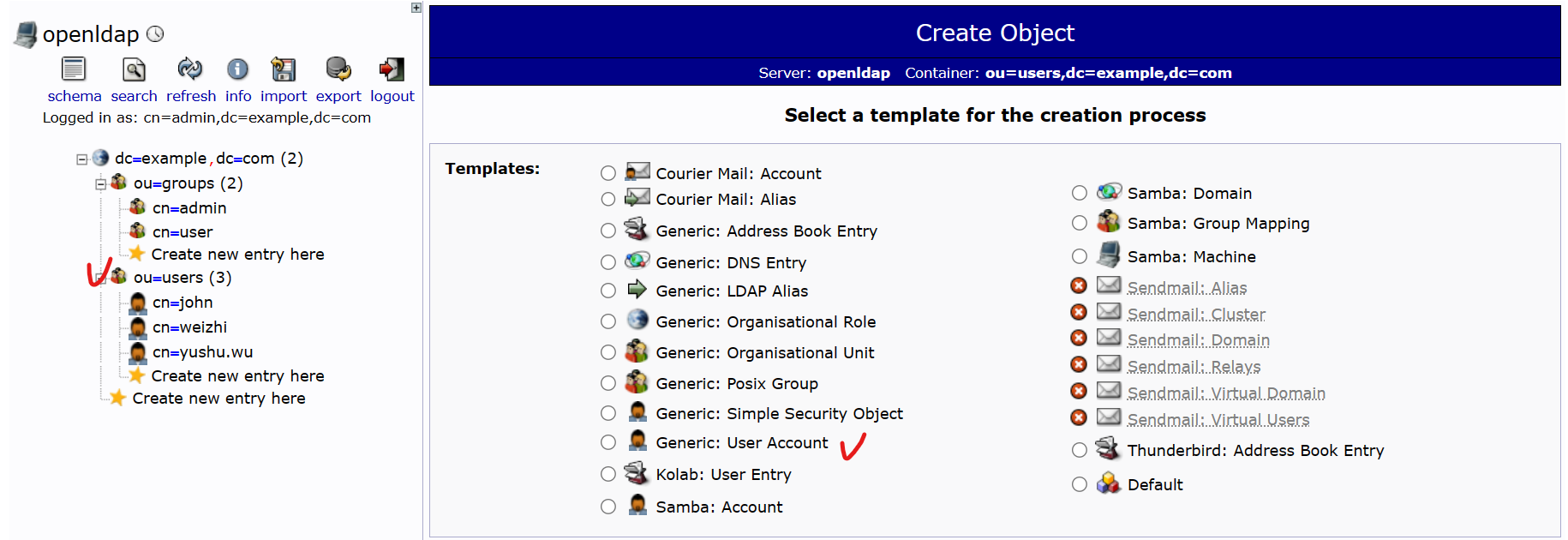This screenshot has height=540, width=1568.
Task: Open the schema viewer icon
Action: [74, 69]
